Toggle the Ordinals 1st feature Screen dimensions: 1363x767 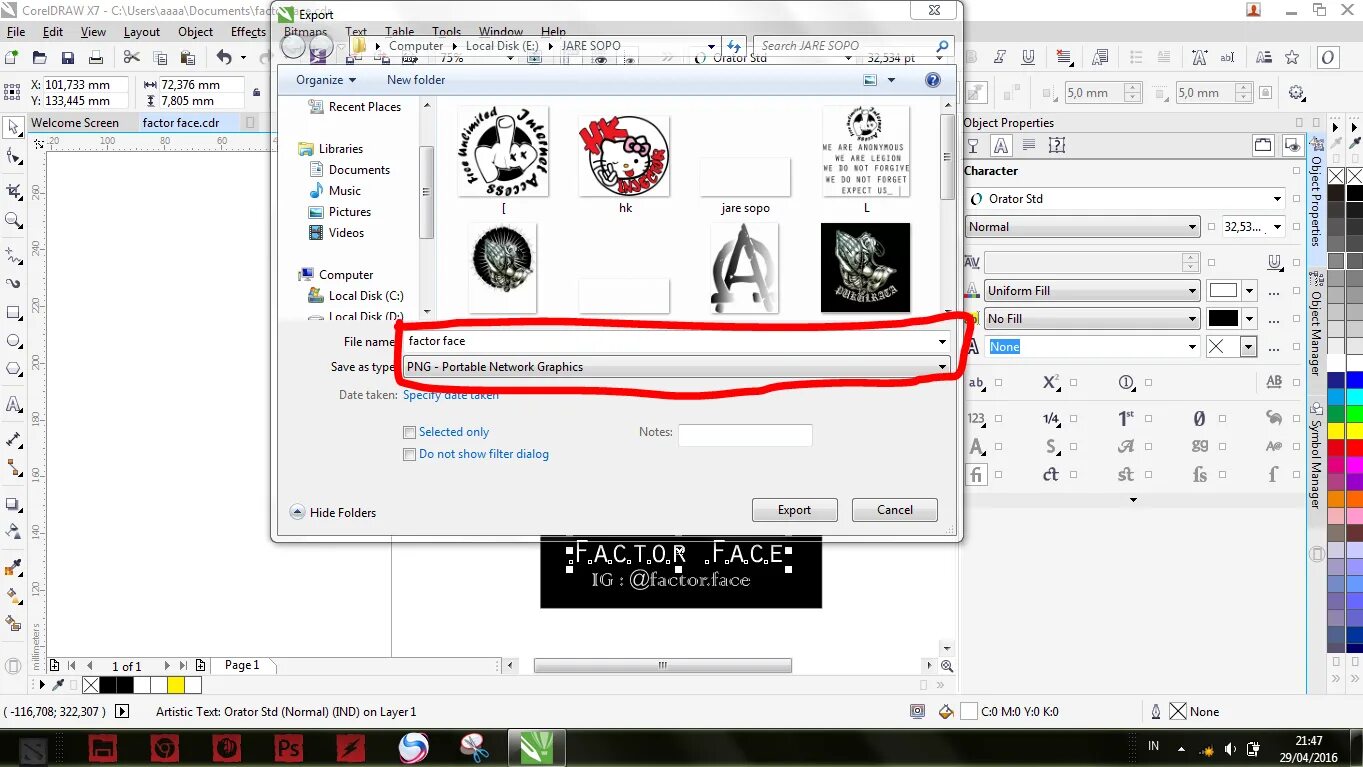(x=1126, y=419)
